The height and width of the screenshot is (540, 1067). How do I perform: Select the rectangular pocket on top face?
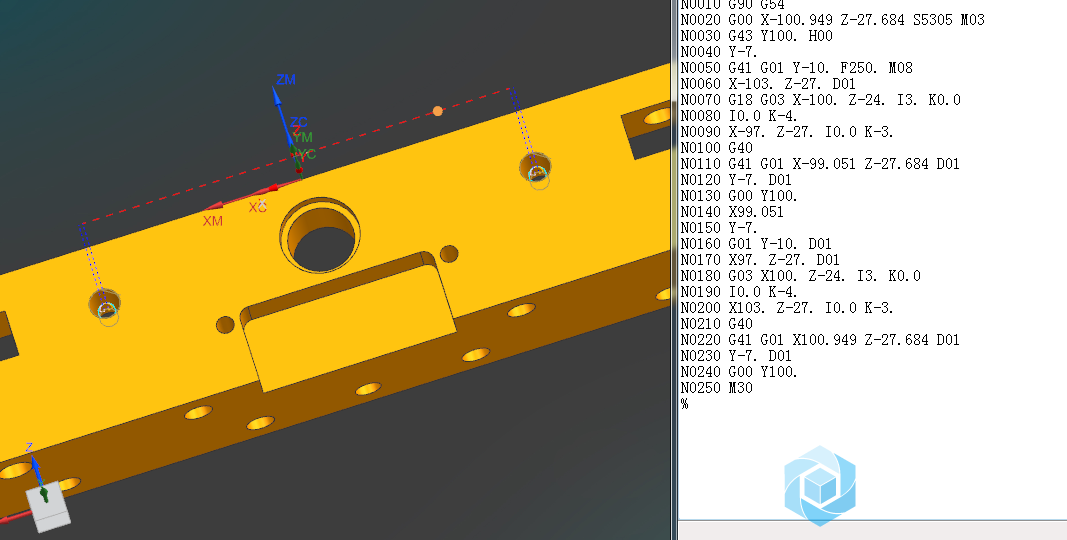(x=349, y=321)
